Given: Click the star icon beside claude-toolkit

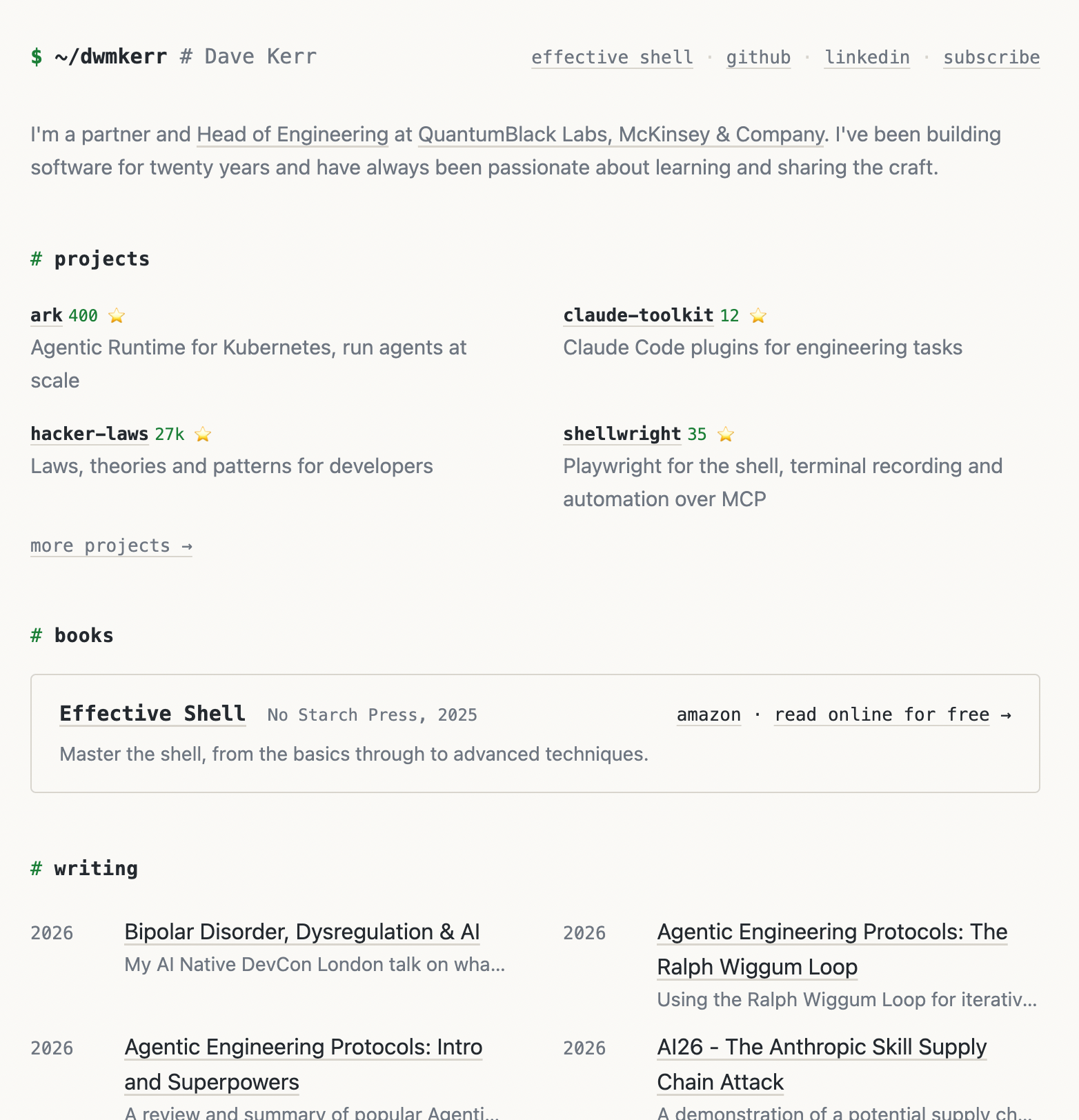Looking at the screenshot, I should [x=758, y=316].
